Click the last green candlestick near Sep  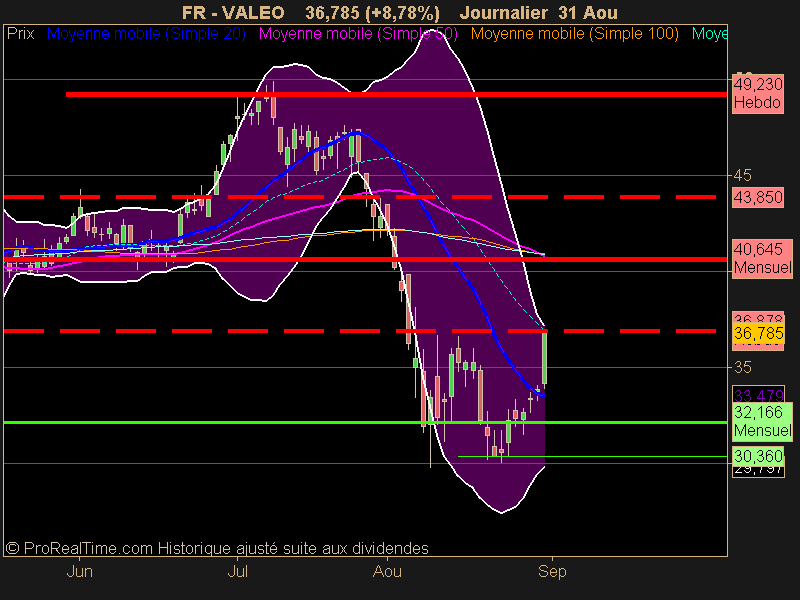click(545, 357)
